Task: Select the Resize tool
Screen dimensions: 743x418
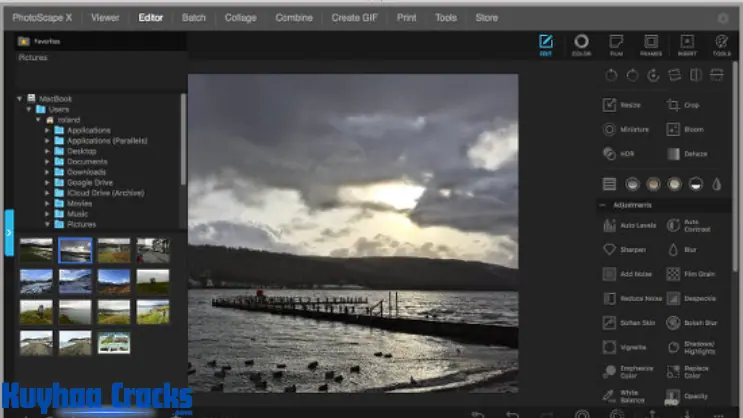Action: tap(622, 105)
